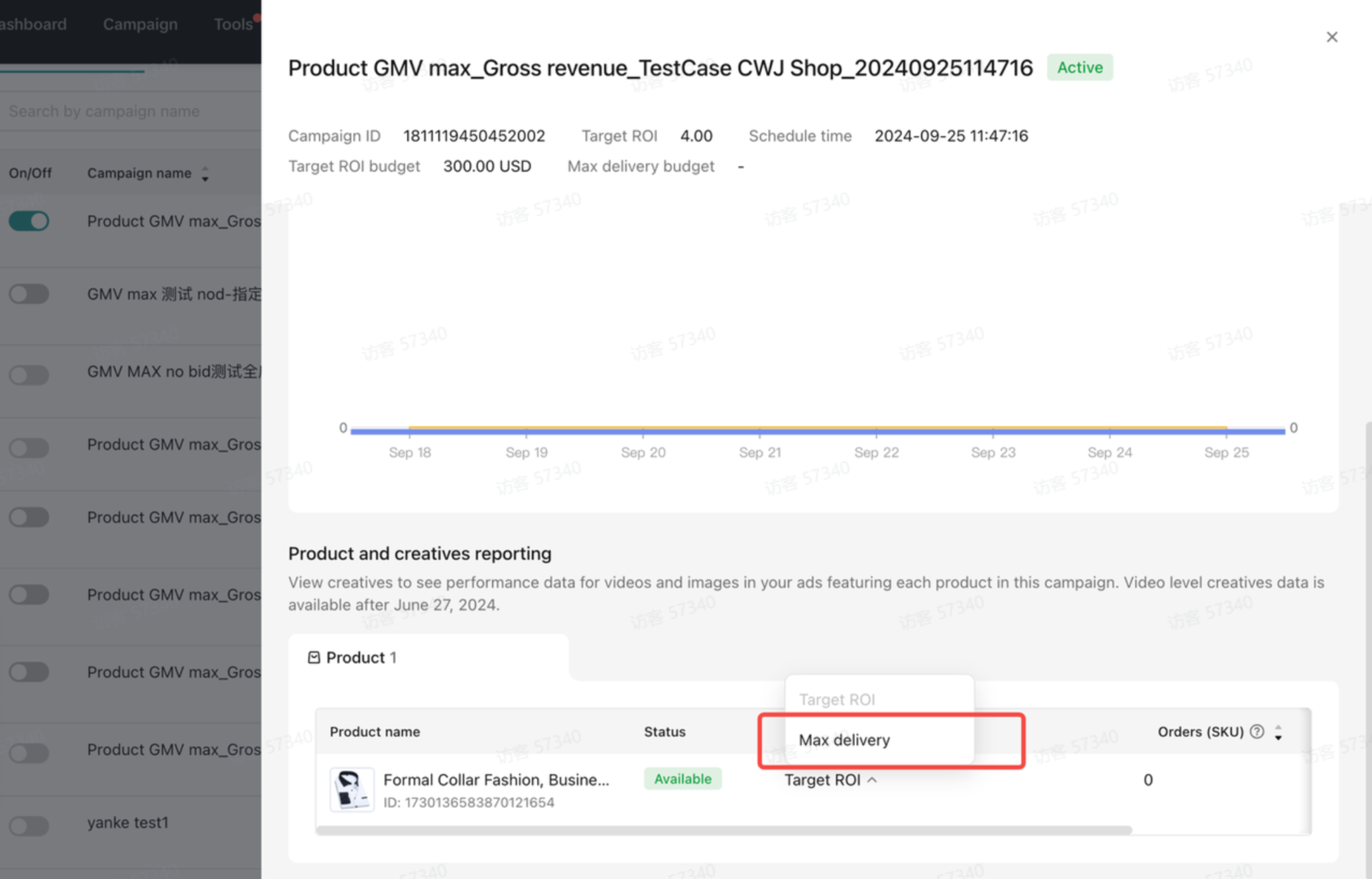Enable the GMV MAX no bid campaign toggle

[29, 375]
